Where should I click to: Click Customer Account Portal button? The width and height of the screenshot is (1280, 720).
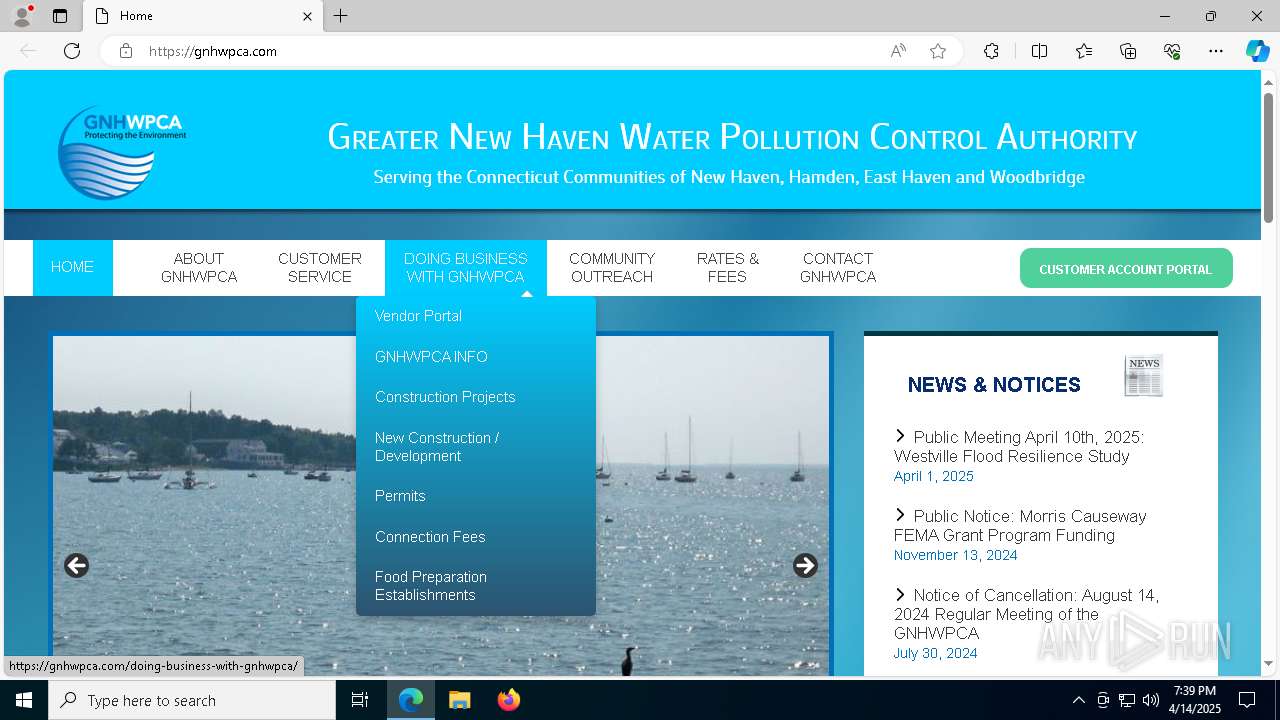pos(1126,269)
